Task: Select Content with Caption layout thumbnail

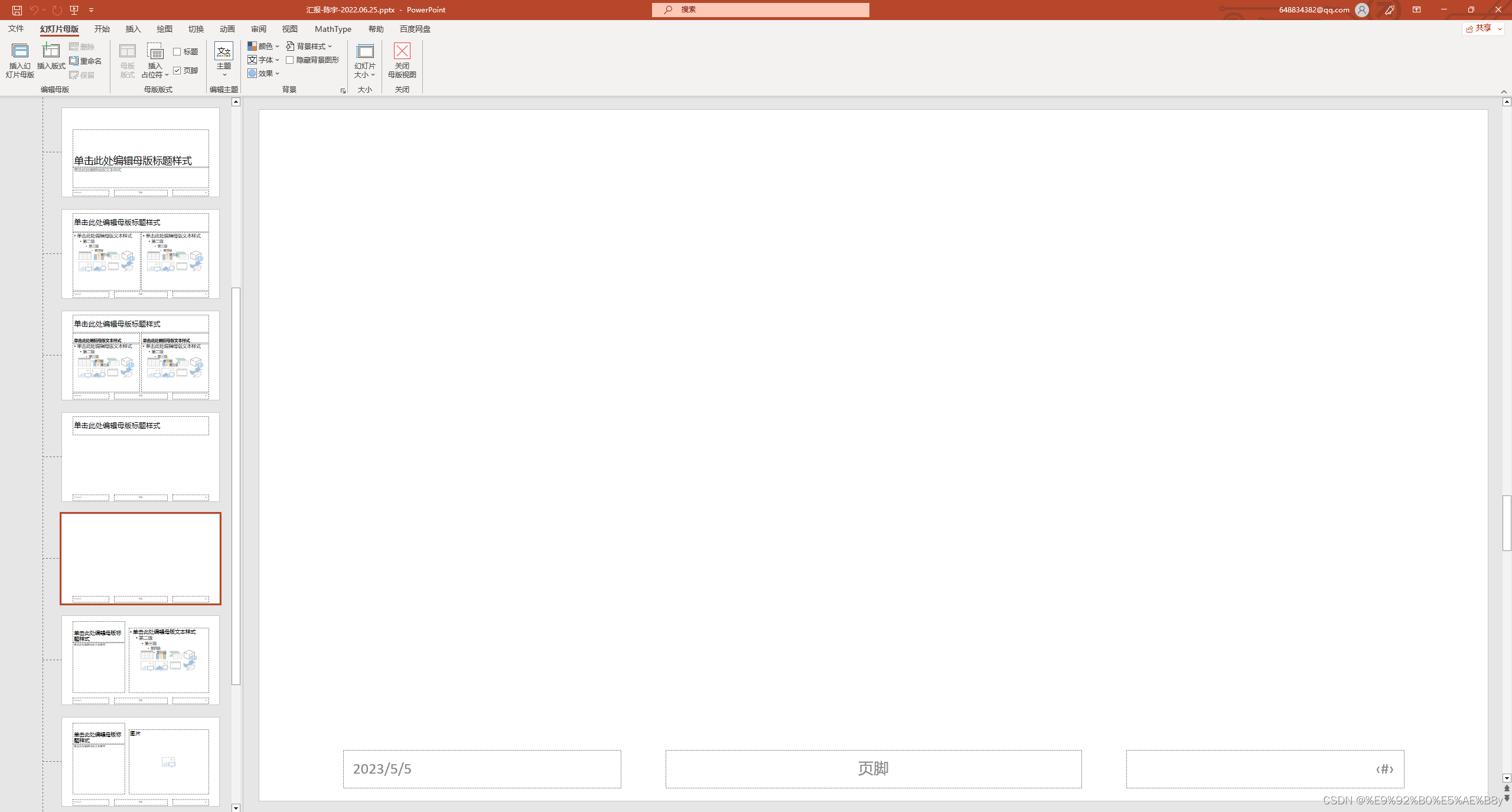Action: point(141,660)
